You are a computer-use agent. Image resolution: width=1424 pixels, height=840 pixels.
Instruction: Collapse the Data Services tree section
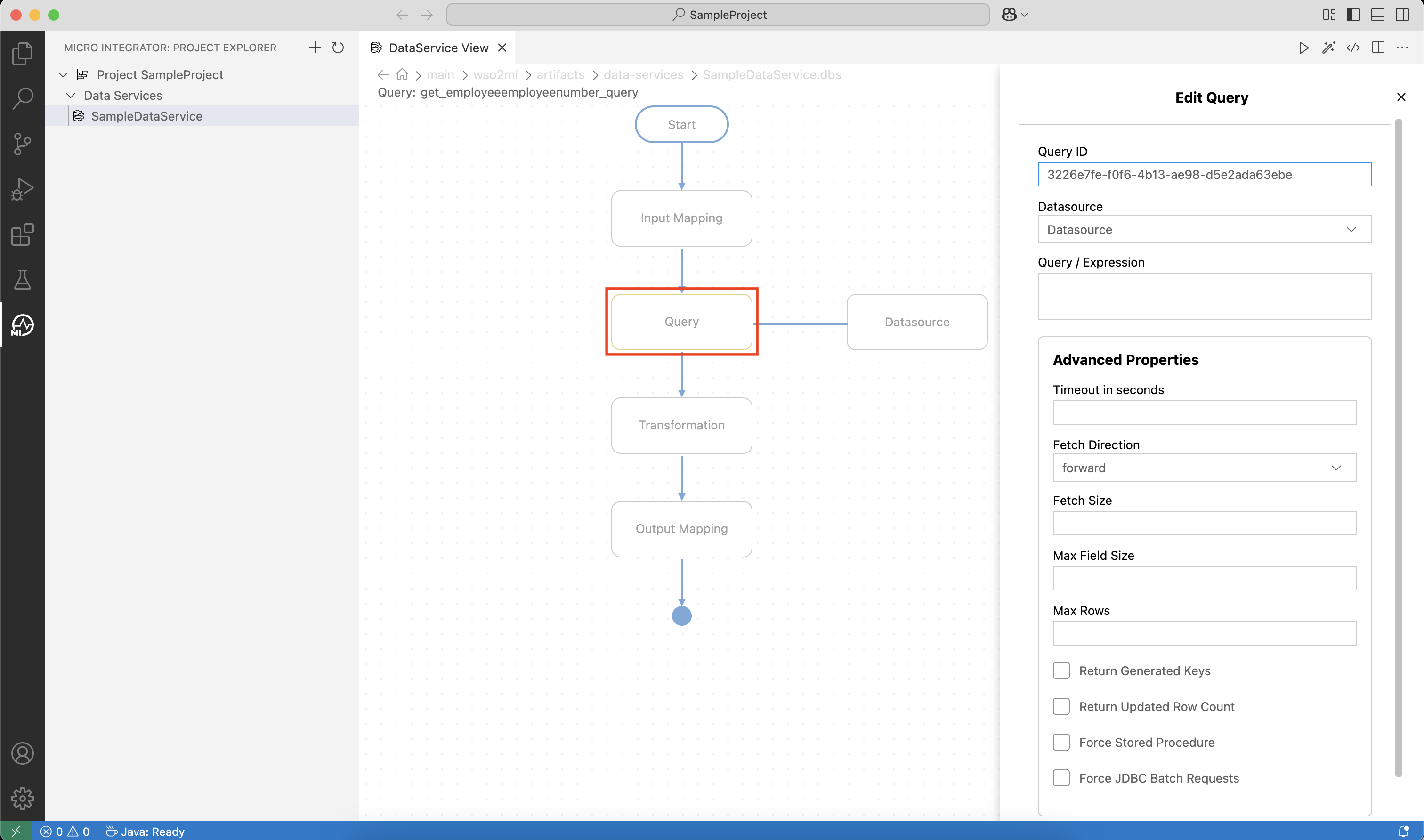(x=71, y=95)
